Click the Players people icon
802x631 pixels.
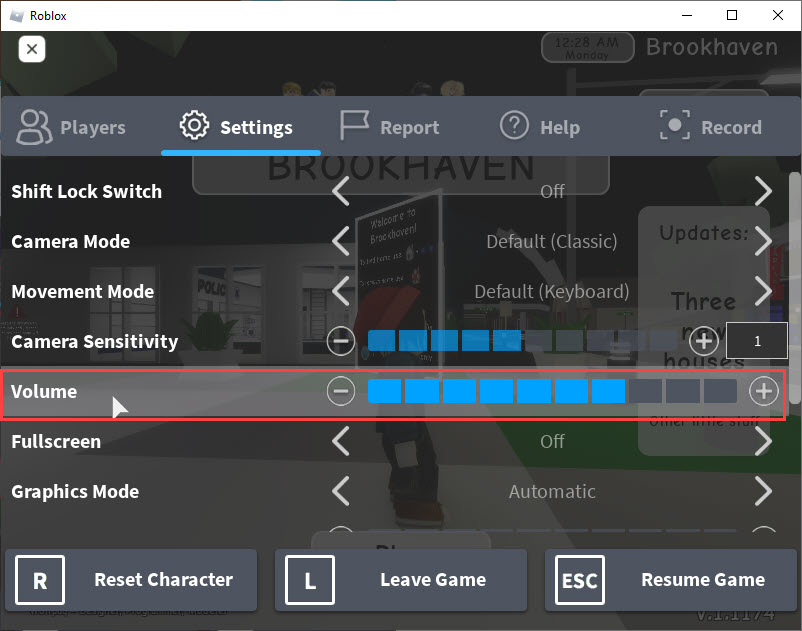pyautogui.click(x=34, y=127)
